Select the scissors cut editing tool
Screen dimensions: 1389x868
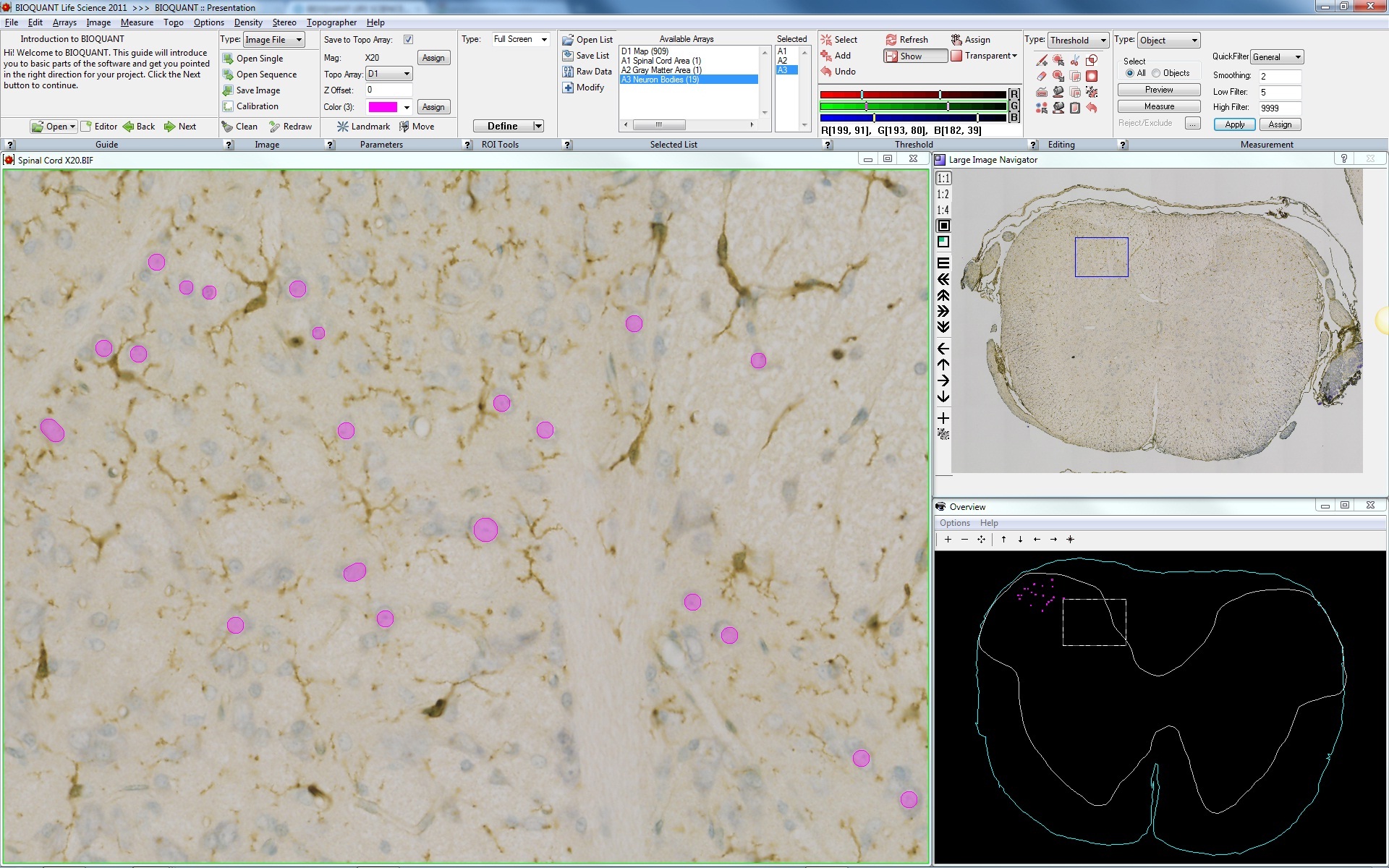(1075, 60)
